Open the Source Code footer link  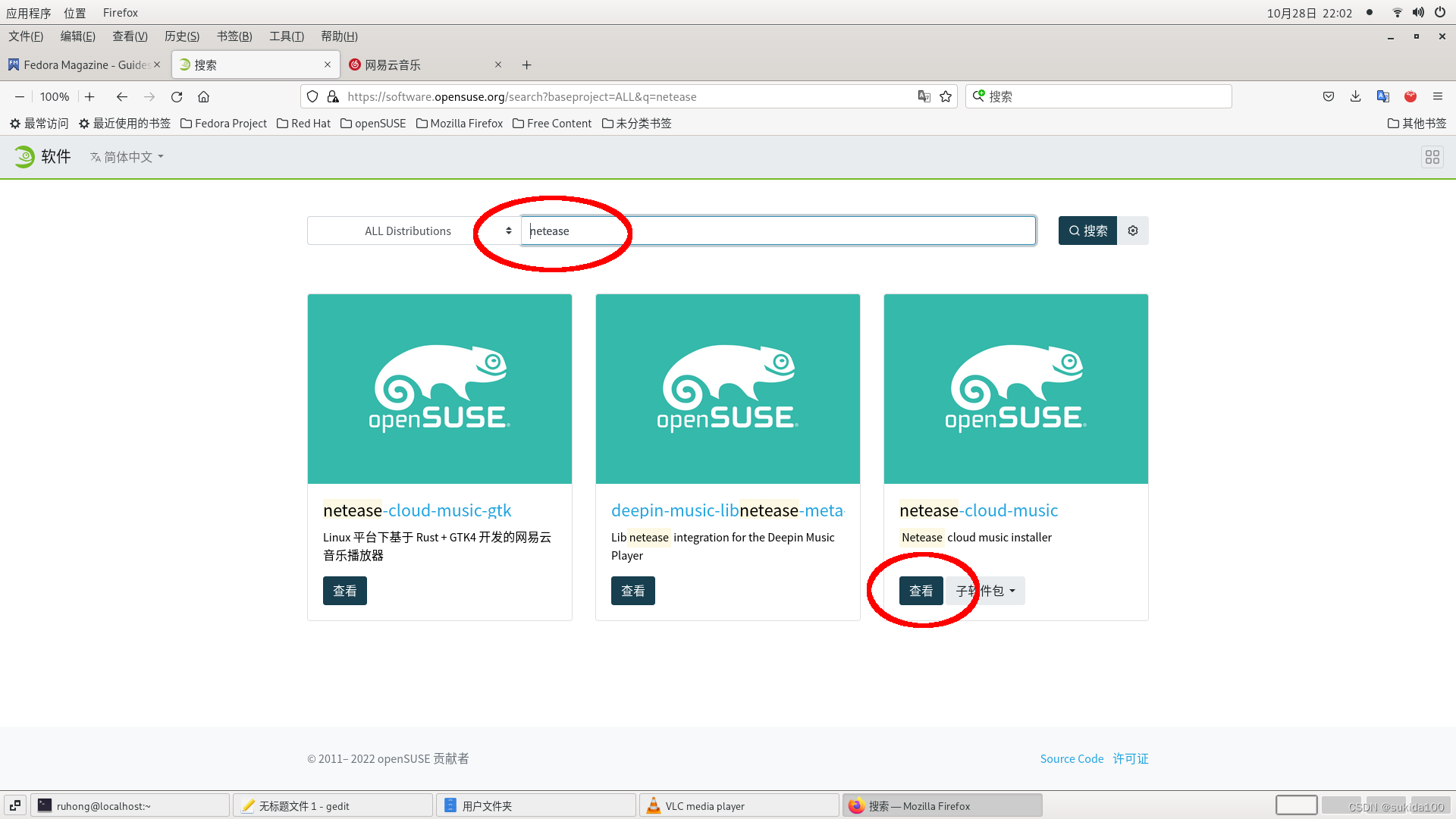pyautogui.click(x=1072, y=759)
